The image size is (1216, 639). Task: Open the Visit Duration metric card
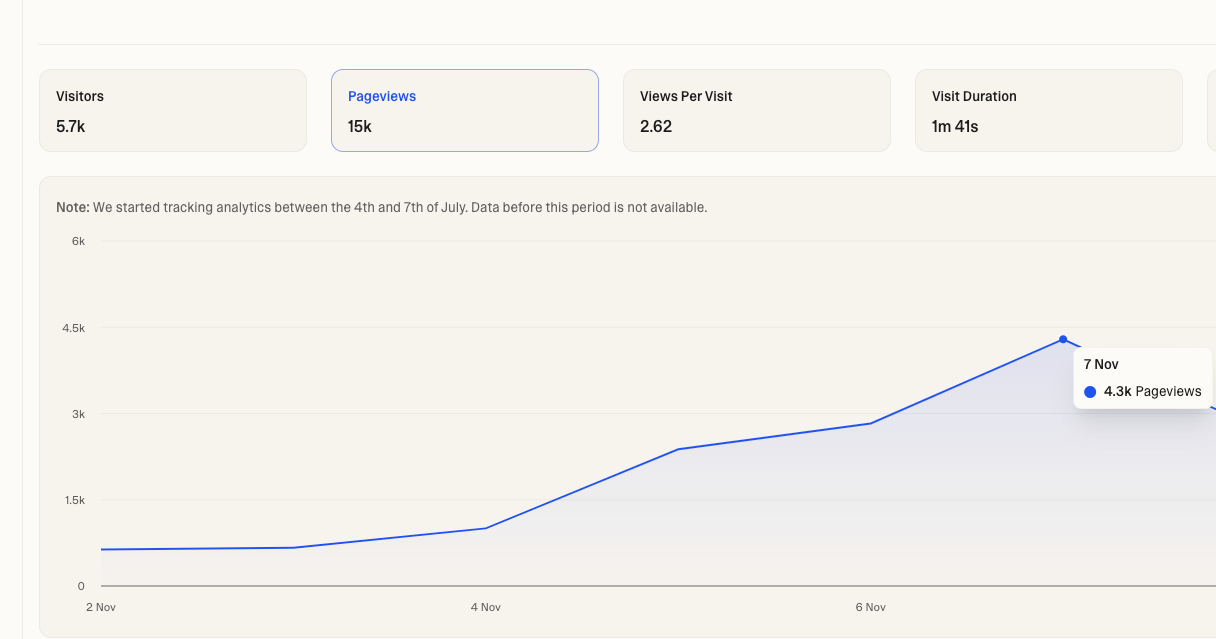(1048, 110)
